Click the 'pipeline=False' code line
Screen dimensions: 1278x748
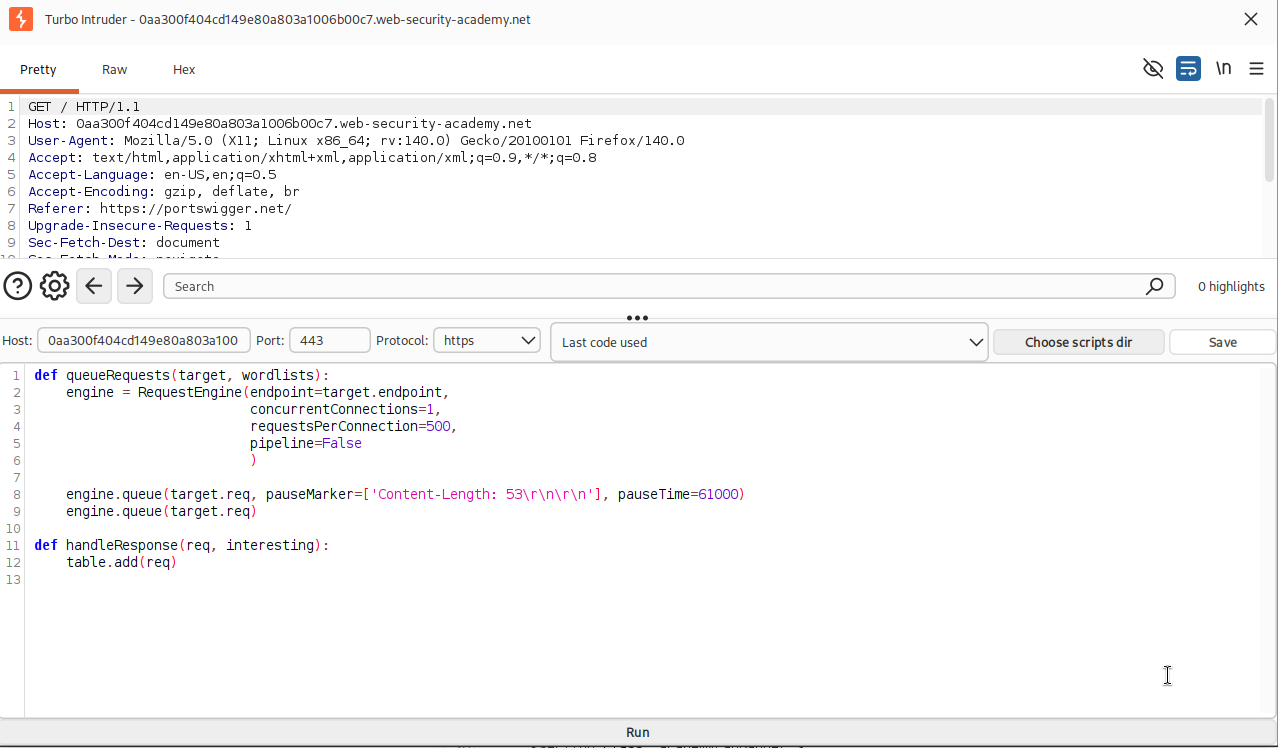coord(306,444)
